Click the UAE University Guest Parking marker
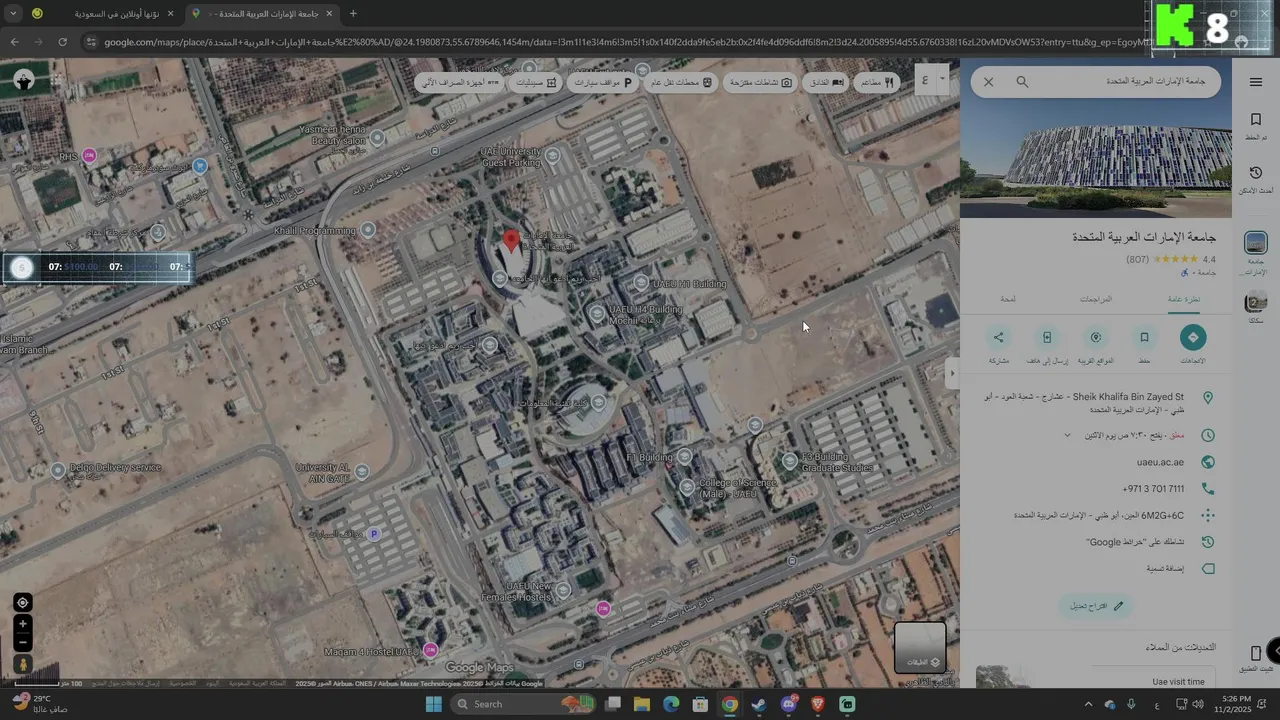The width and height of the screenshot is (1280, 720). (x=552, y=154)
